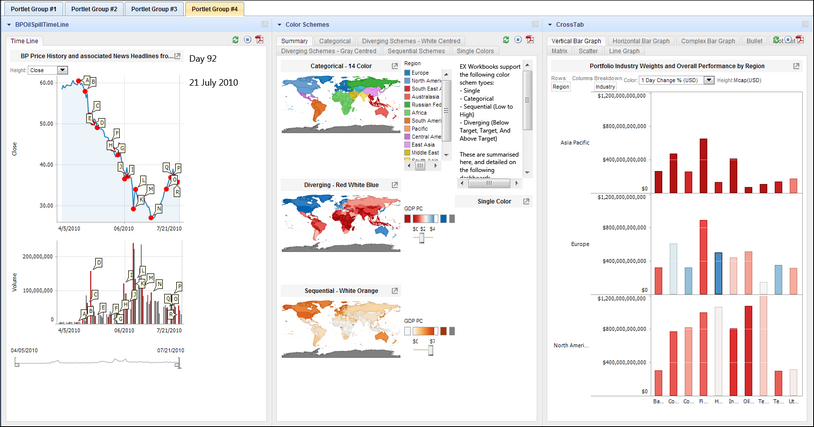Collapse the CrossTab portlet panel

click(551, 23)
